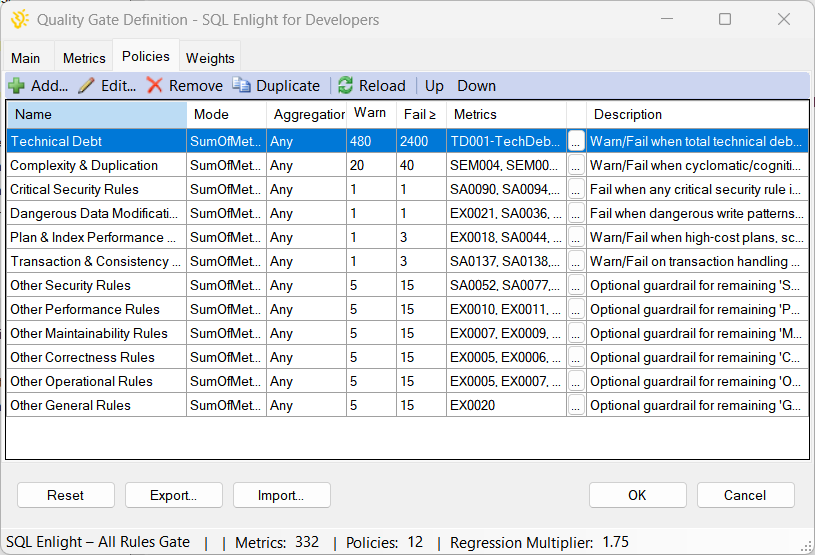Open metrics picker for Critical Security Rules row
815x555 pixels.
point(576,189)
